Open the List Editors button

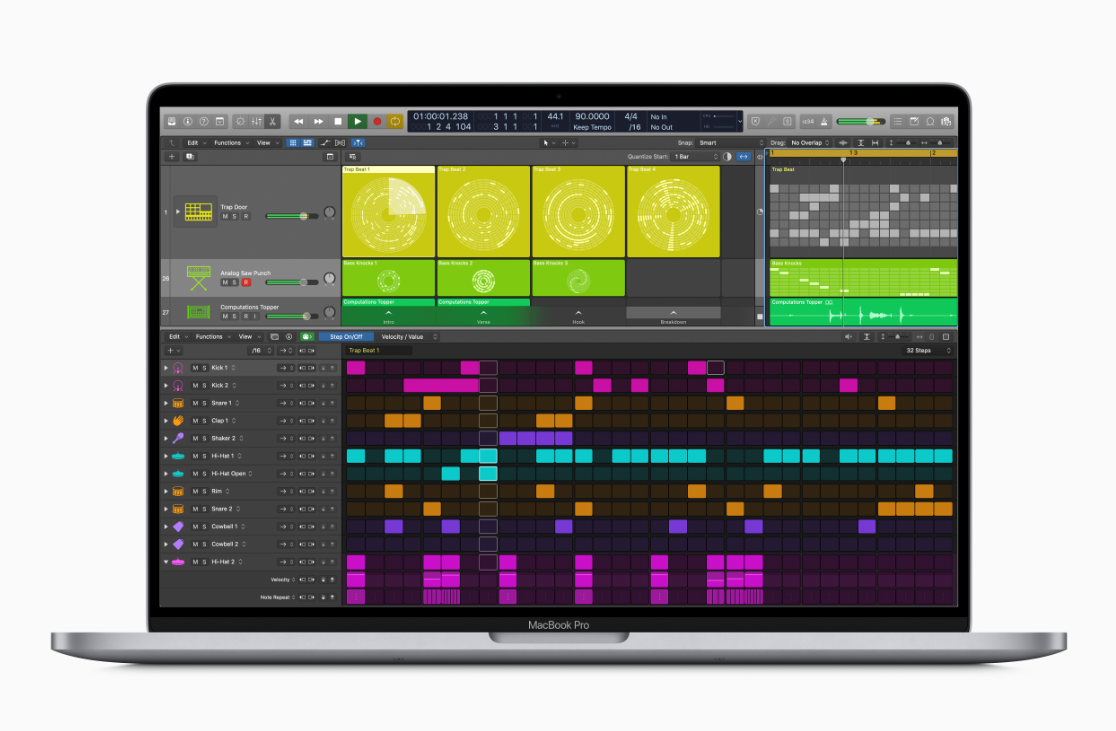(x=897, y=122)
